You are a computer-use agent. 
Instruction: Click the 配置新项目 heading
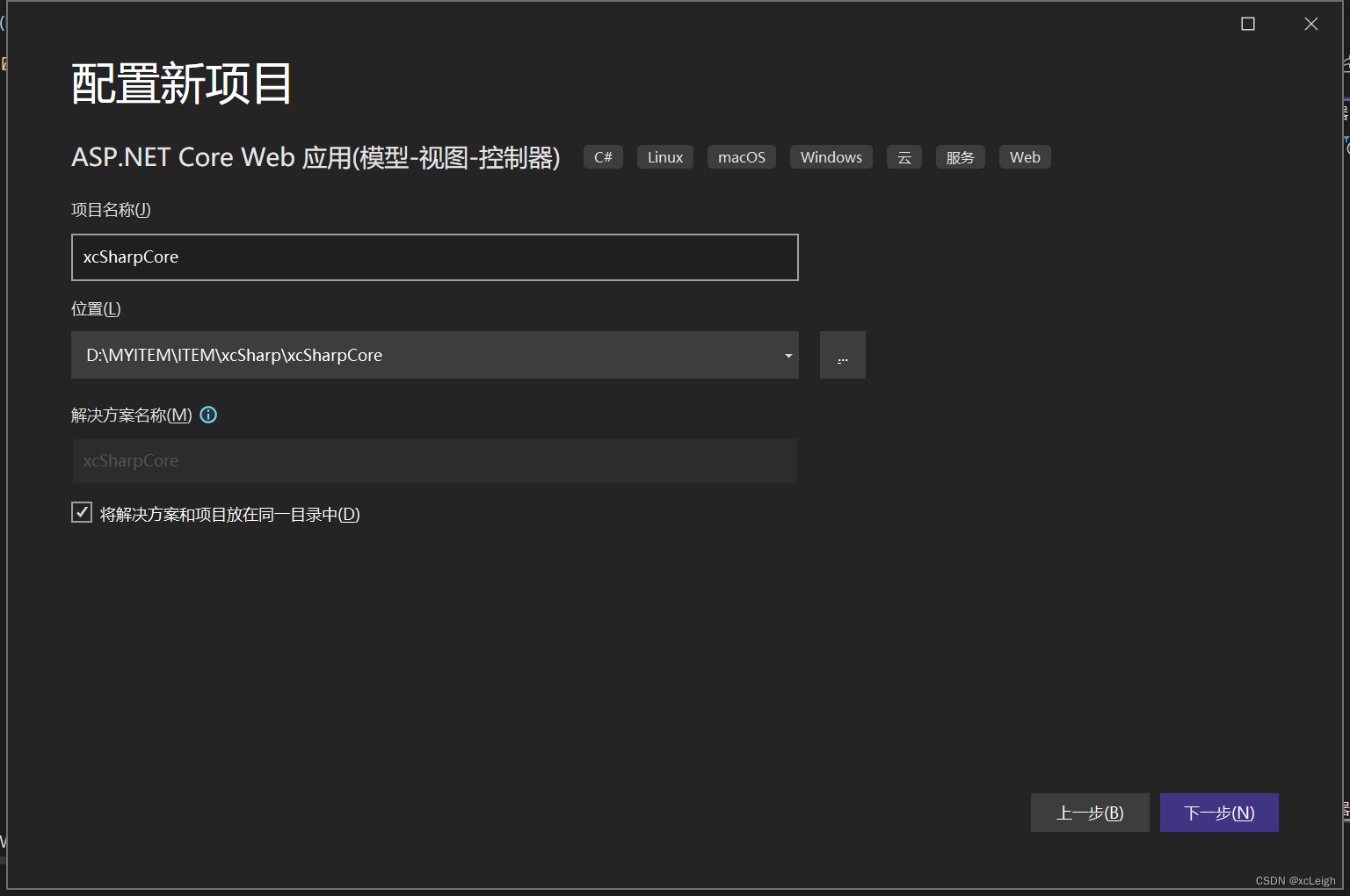(181, 83)
